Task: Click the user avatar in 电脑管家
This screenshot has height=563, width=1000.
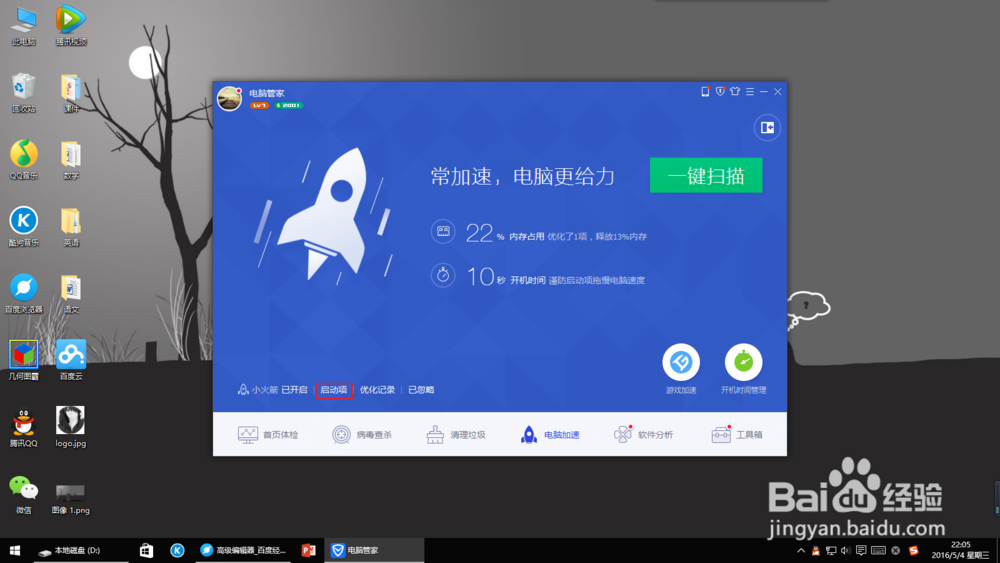Action: (230, 99)
